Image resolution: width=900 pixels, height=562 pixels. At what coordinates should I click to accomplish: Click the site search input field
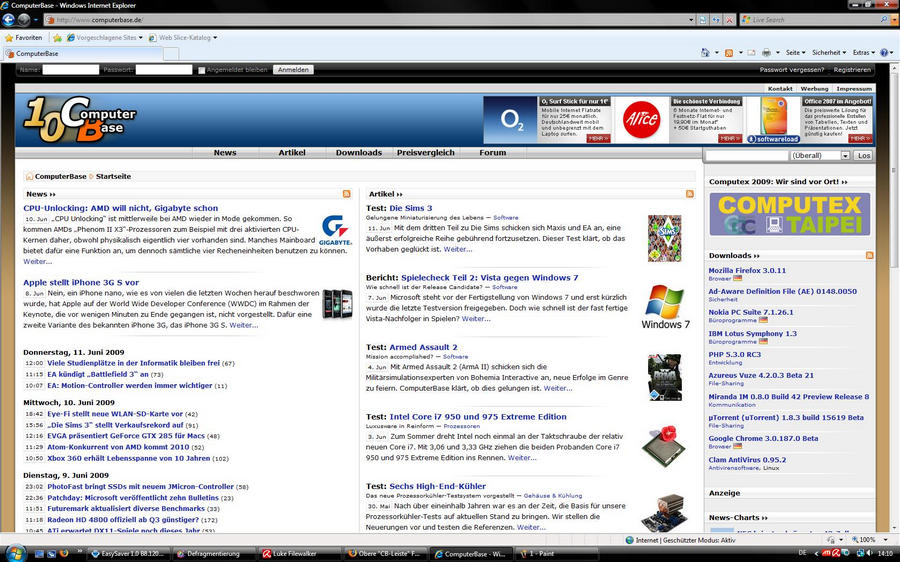click(x=747, y=156)
